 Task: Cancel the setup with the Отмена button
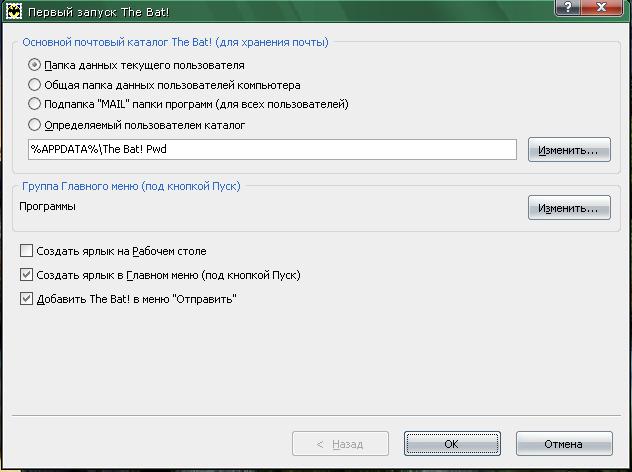[x=564, y=444]
